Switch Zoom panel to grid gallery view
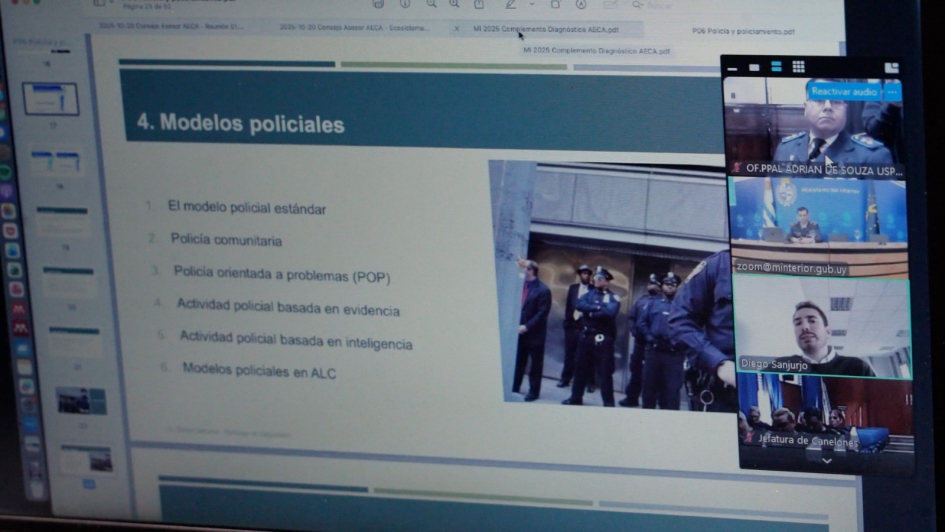 (x=799, y=67)
